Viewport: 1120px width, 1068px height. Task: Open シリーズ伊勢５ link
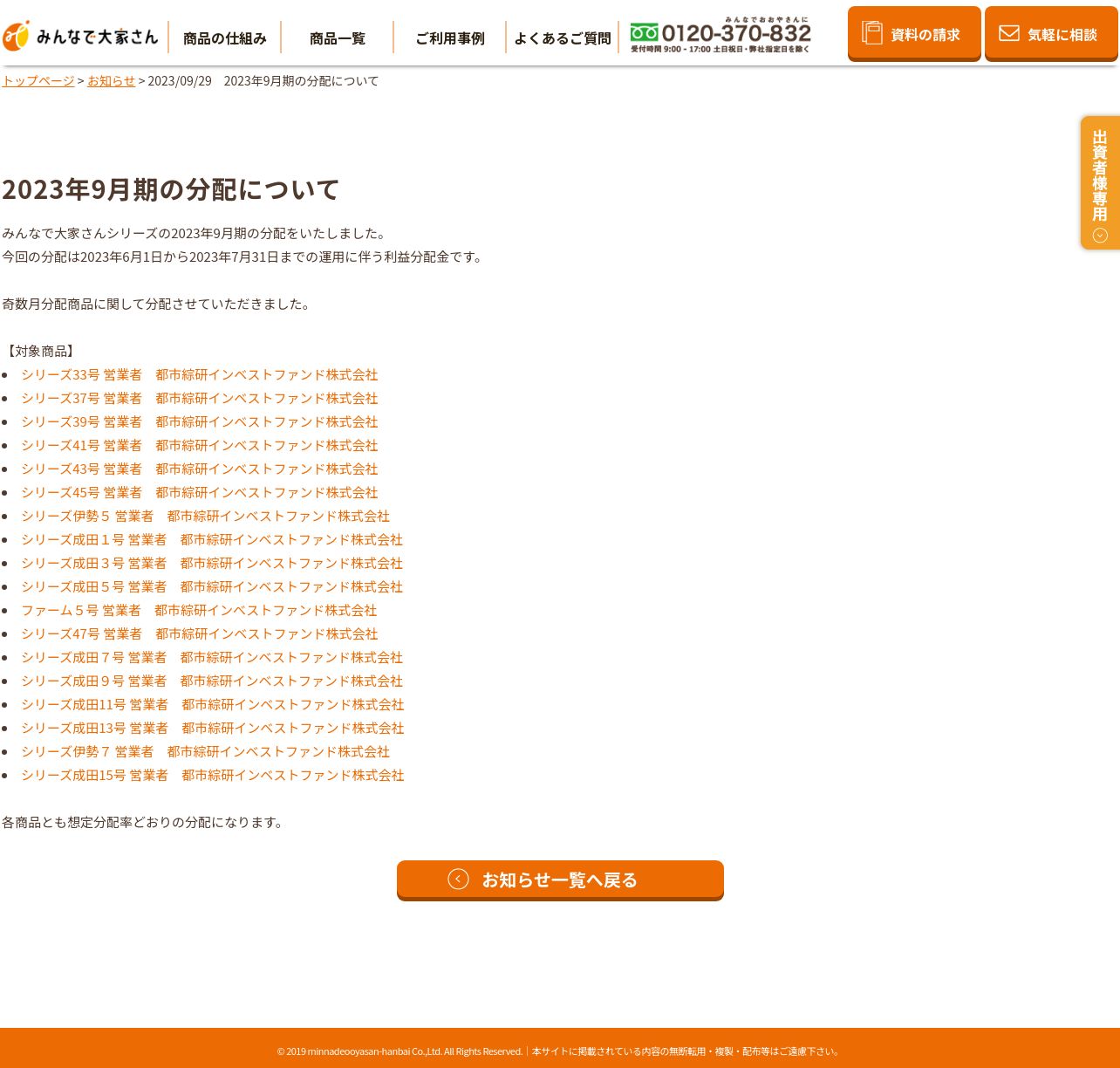[205, 516]
